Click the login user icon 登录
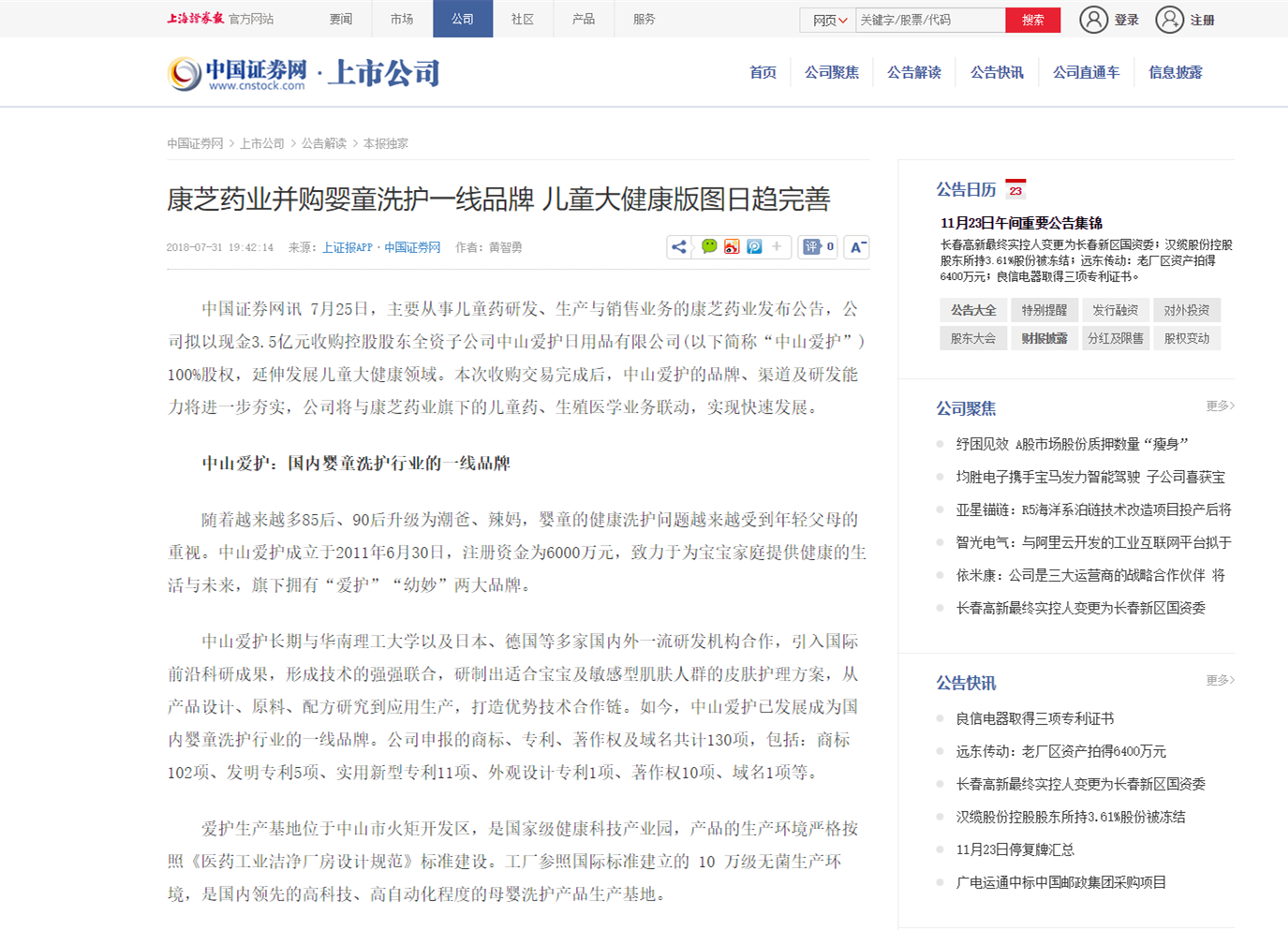 point(1094,20)
